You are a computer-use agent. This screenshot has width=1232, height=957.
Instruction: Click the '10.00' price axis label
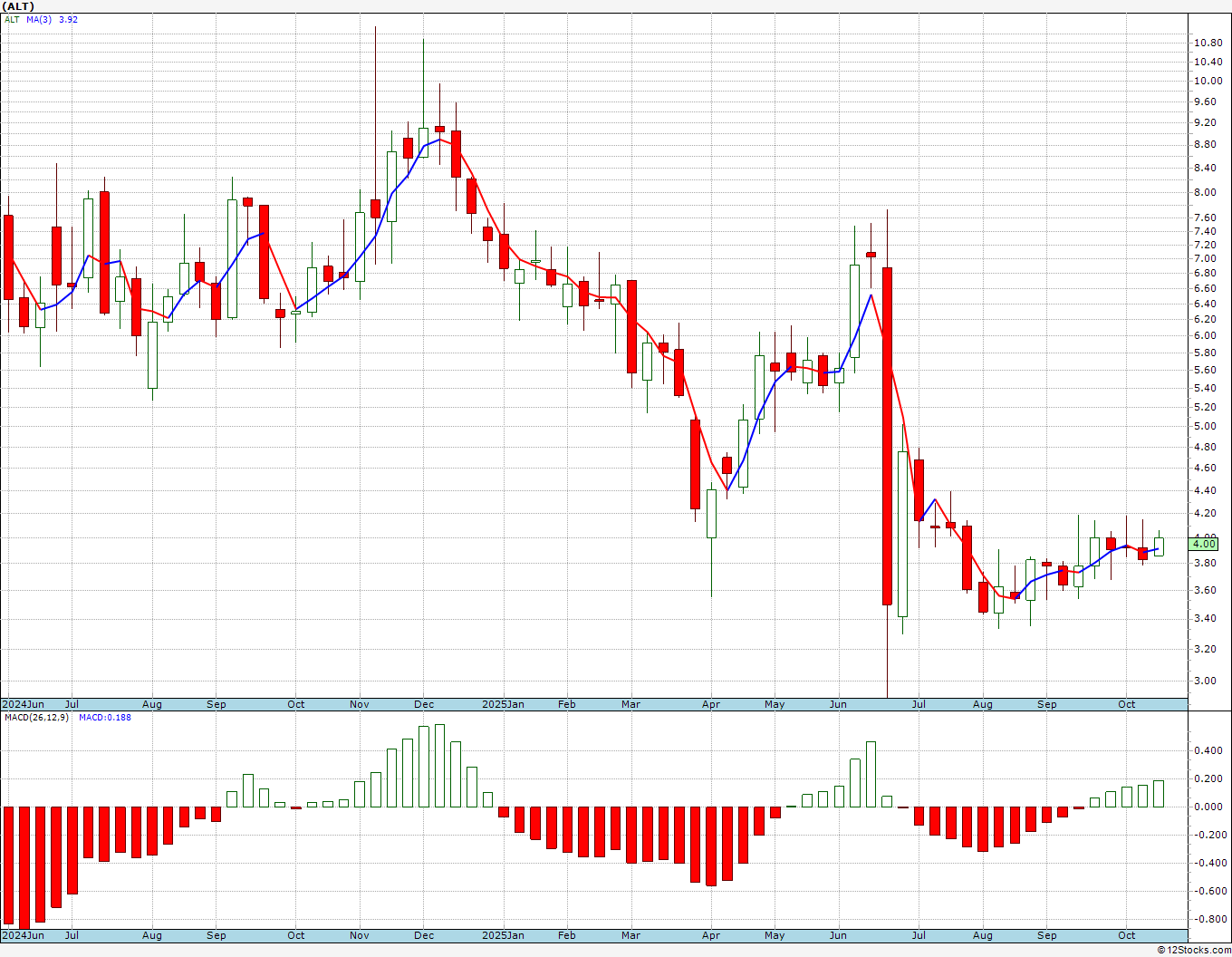tap(1207, 82)
